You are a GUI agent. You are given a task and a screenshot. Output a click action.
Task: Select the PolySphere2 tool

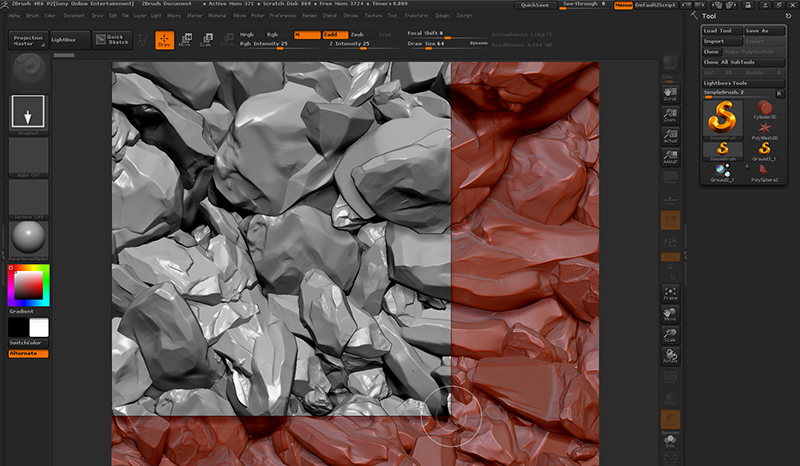[764, 173]
